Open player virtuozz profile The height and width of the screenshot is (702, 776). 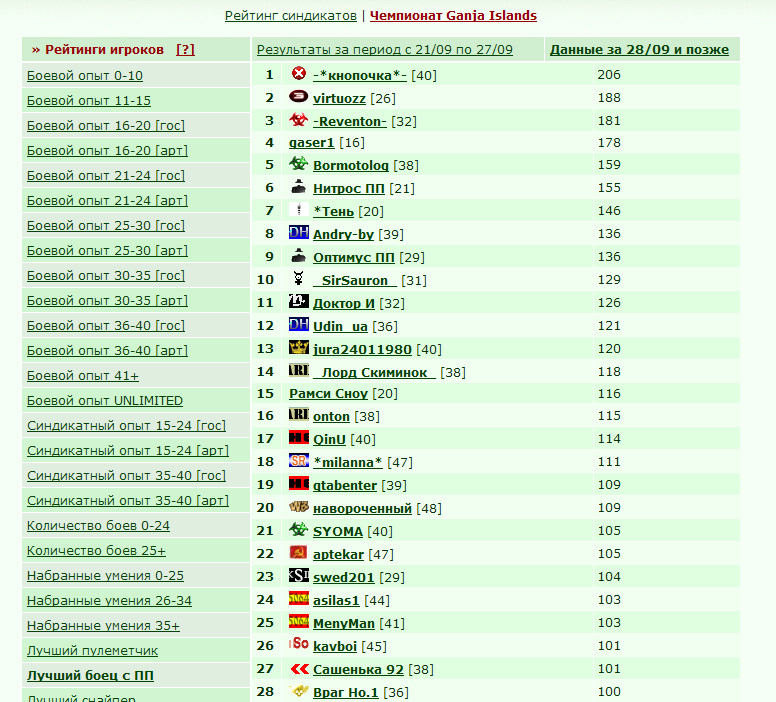pyautogui.click(x=340, y=99)
